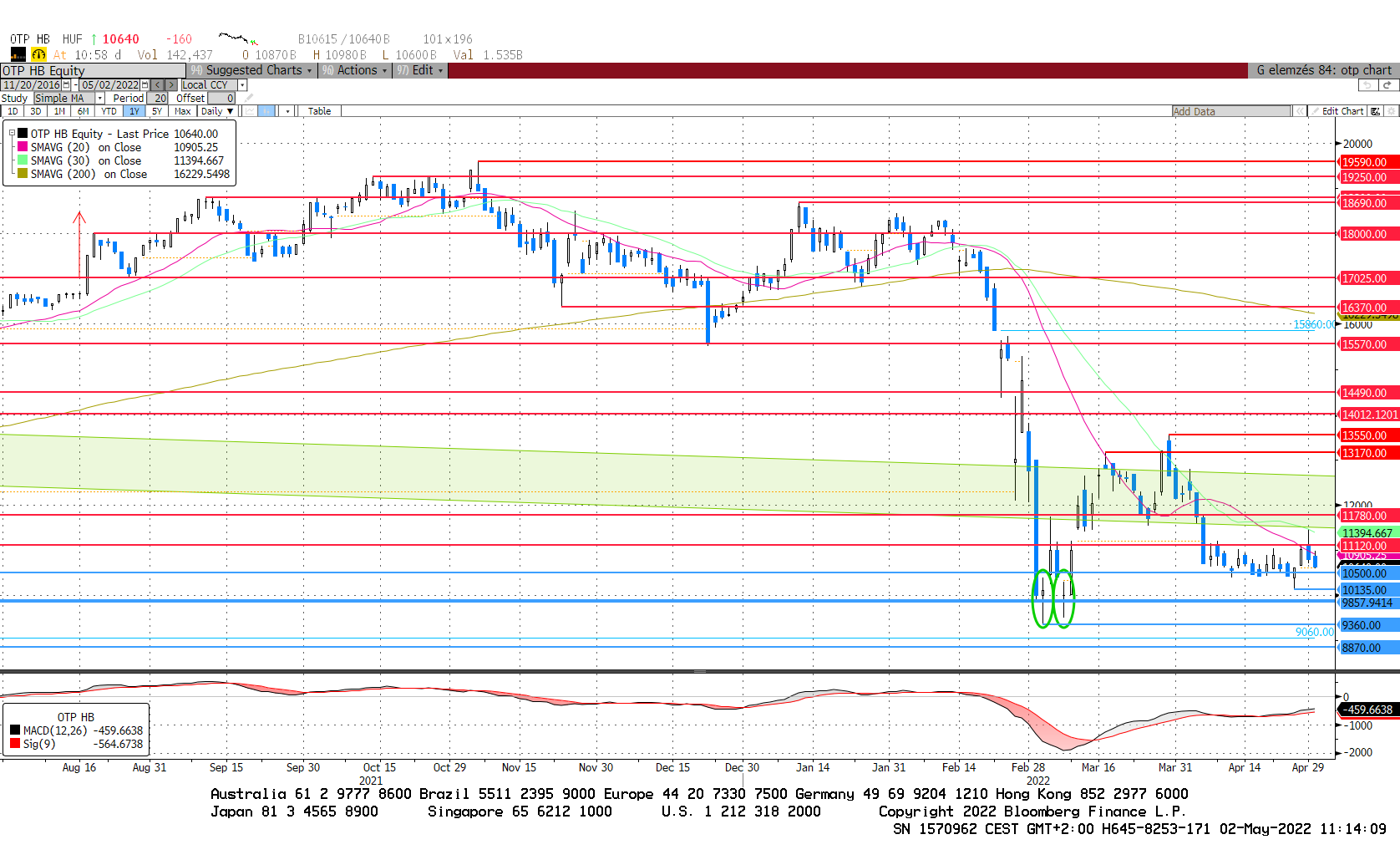Click the green SMAVG (30) legend swatch

pyautogui.click(x=23, y=160)
